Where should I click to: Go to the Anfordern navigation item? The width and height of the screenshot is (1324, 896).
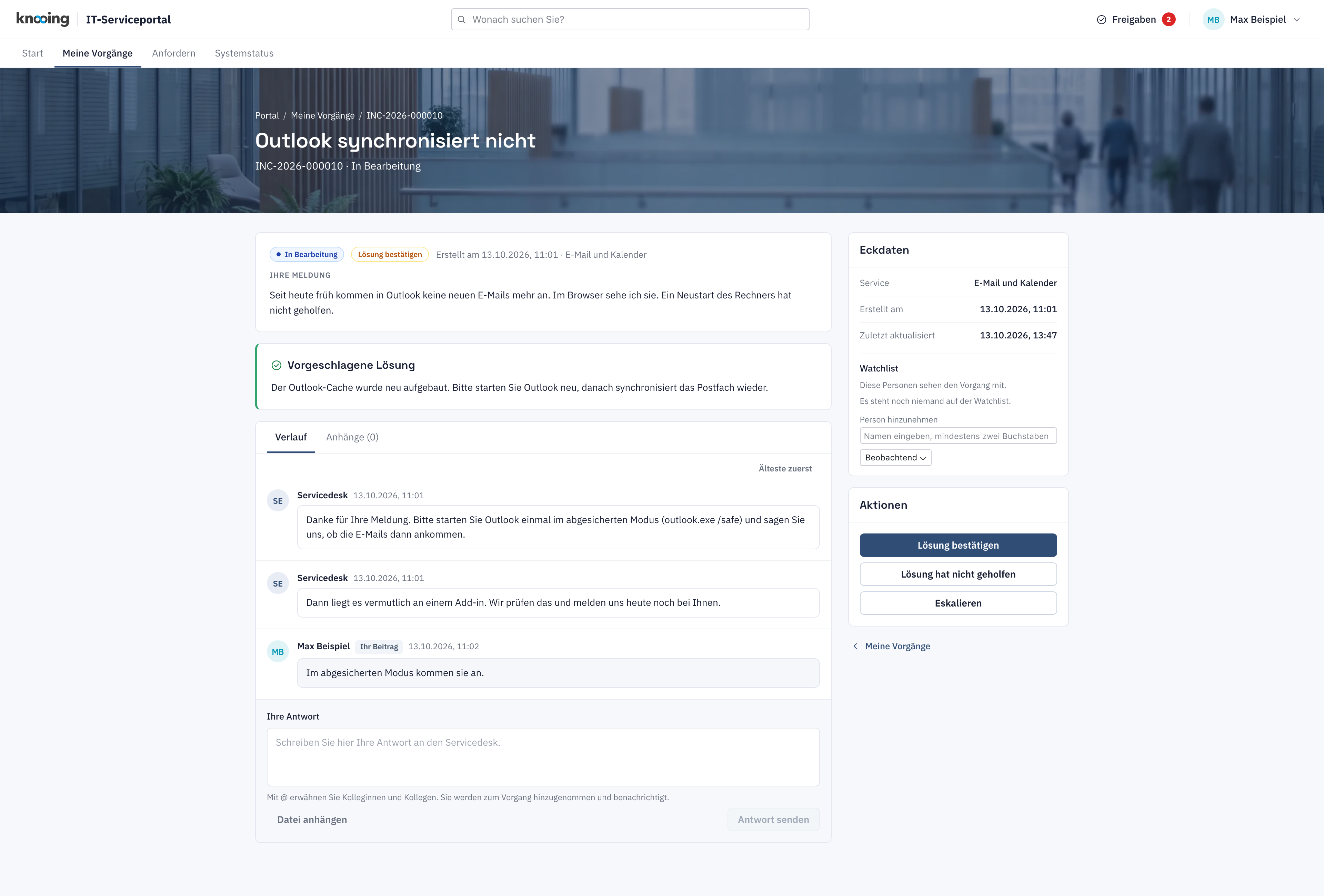pos(174,53)
